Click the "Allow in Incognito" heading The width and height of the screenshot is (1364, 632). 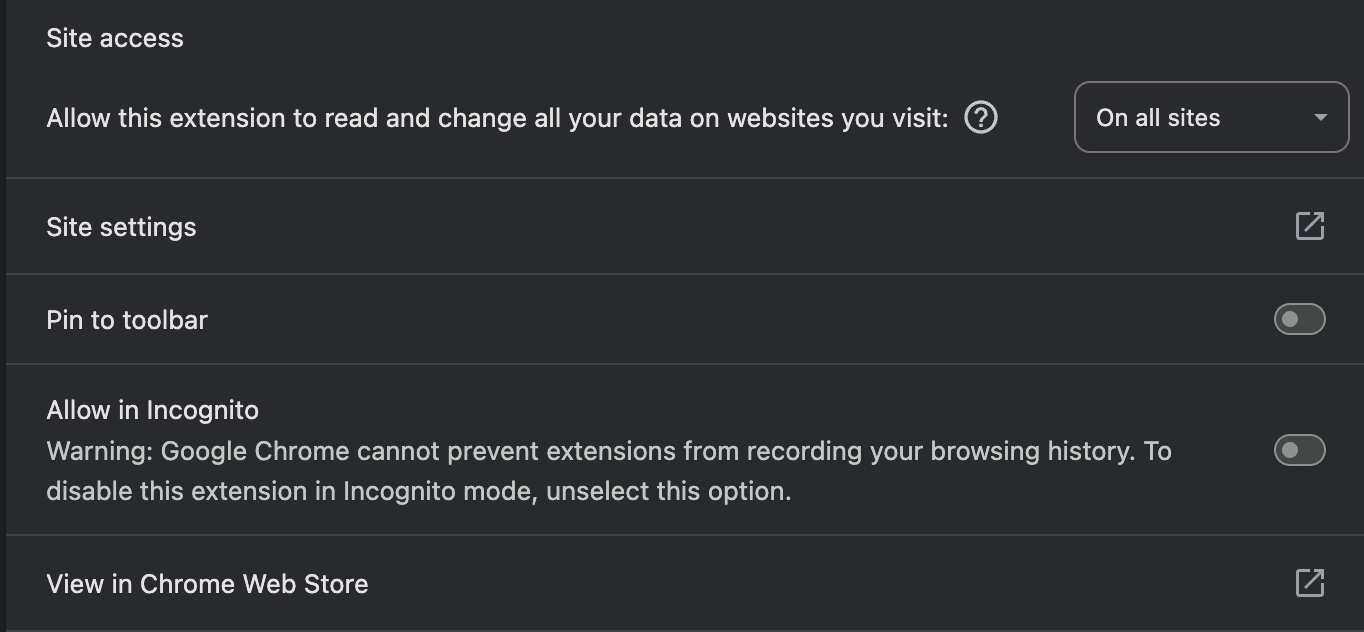(x=152, y=410)
